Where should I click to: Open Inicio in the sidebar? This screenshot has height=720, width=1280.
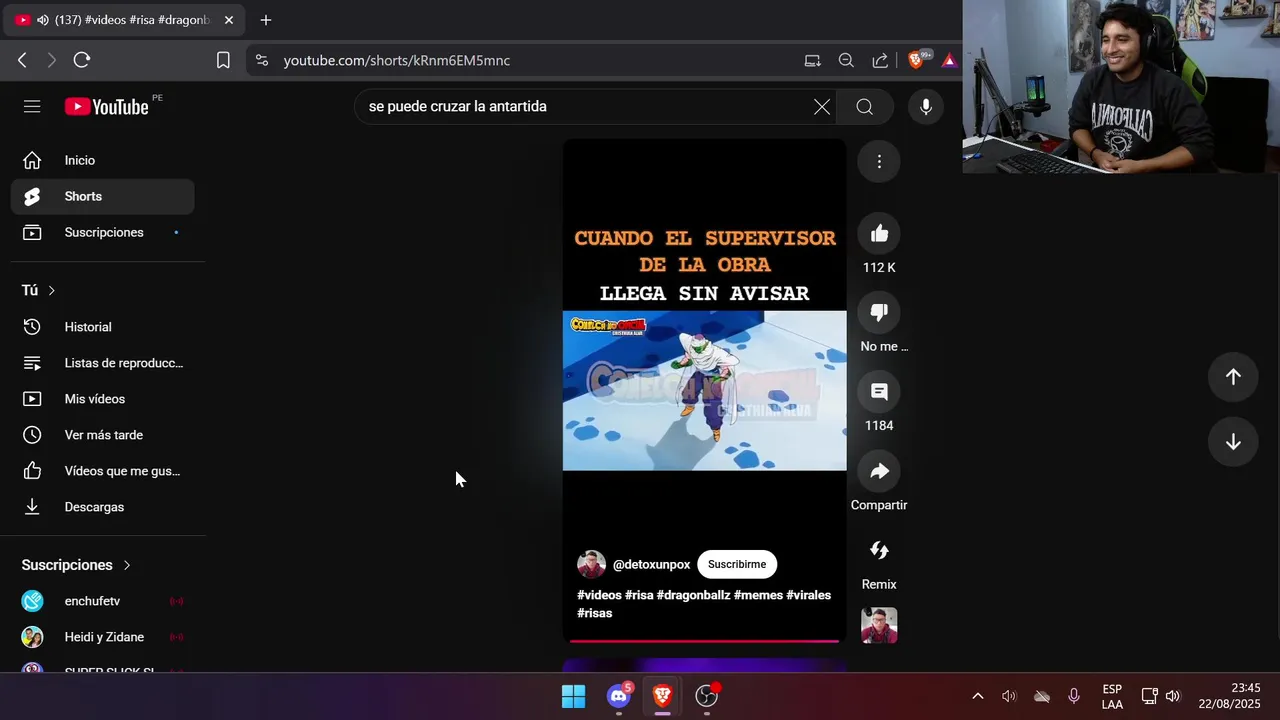click(x=103, y=160)
